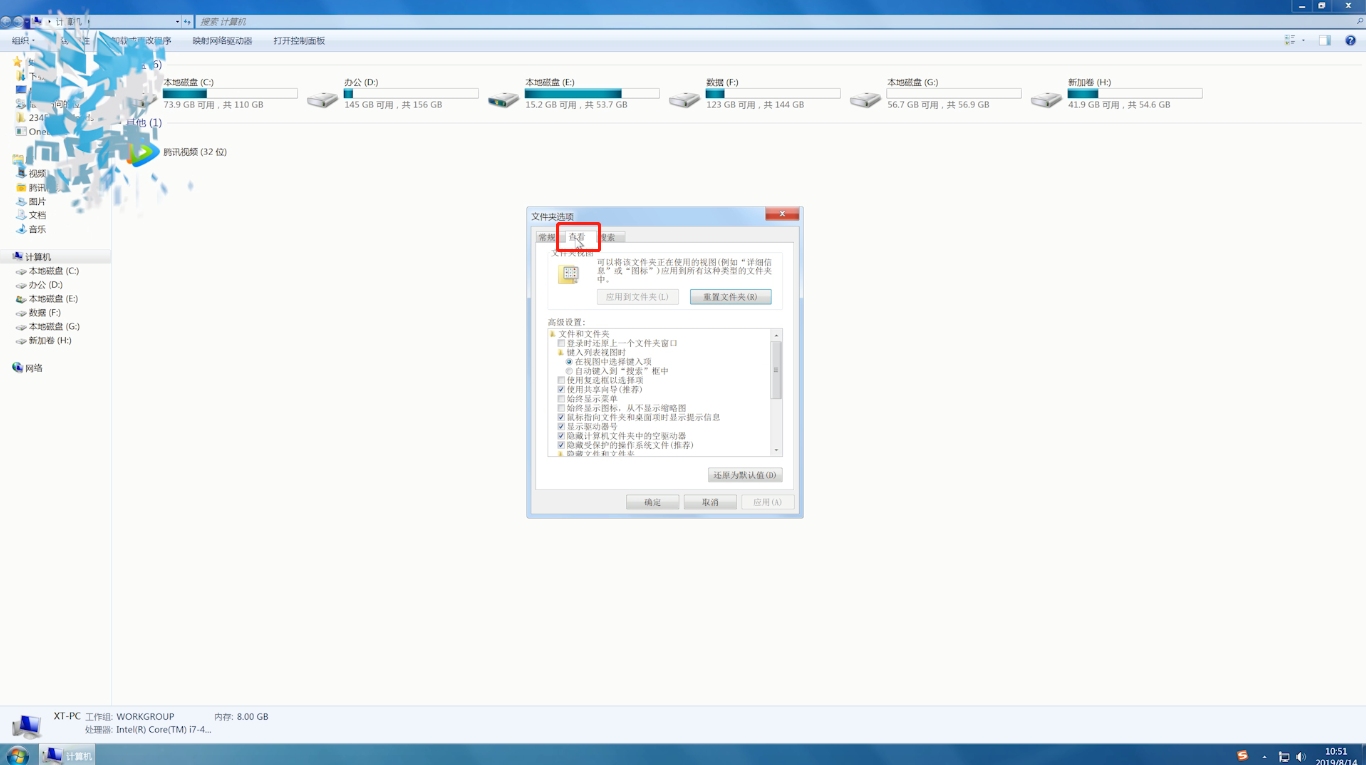Toggle the preview pane icon
This screenshot has height=765, width=1366.
[1324, 40]
